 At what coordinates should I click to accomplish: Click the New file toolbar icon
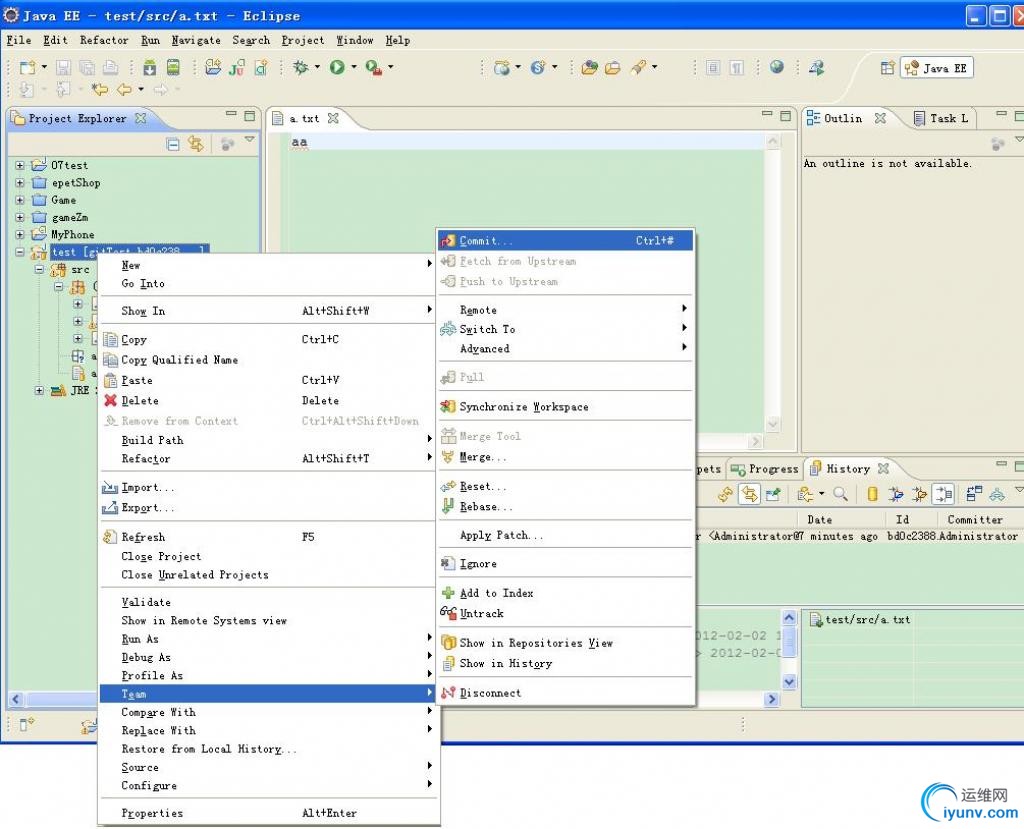click(27, 67)
